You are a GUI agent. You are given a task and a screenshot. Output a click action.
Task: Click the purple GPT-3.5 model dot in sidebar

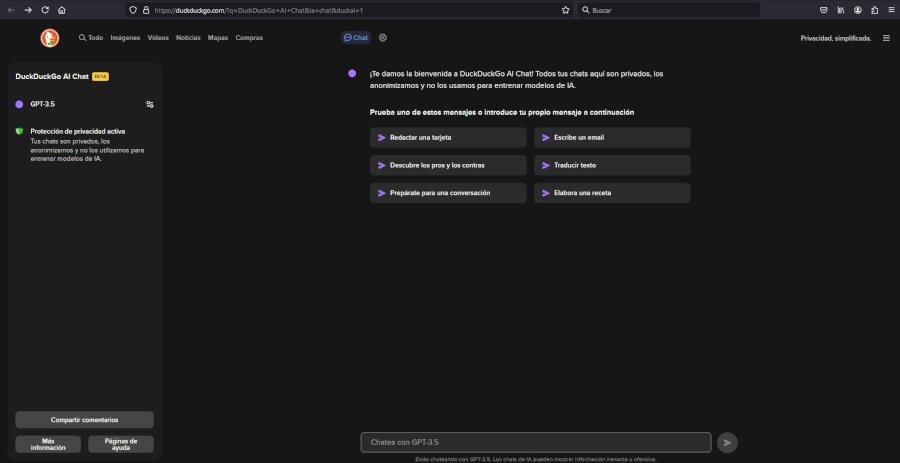click(x=19, y=104)
